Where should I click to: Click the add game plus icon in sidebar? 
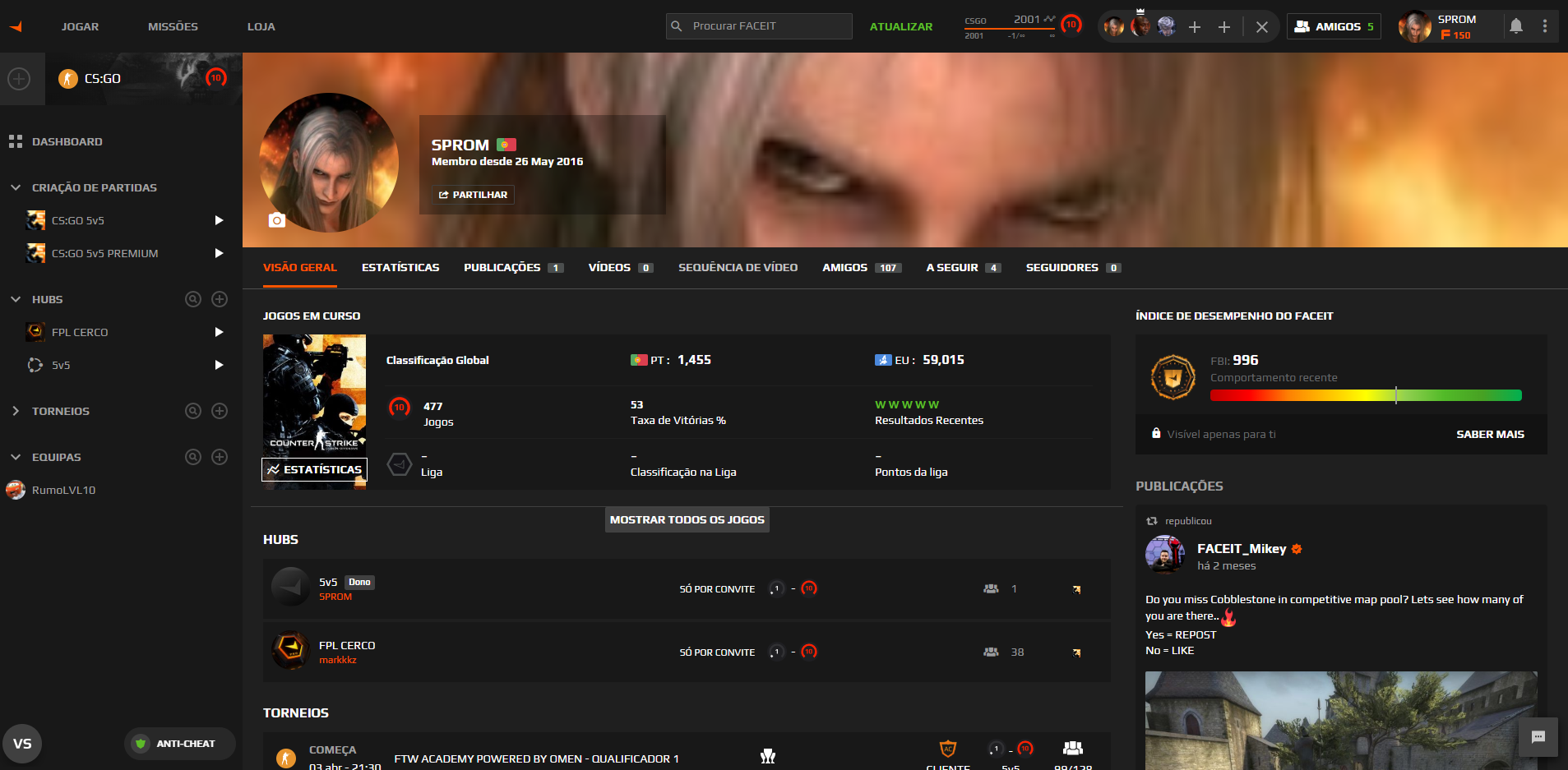click(x=19, y=79)
